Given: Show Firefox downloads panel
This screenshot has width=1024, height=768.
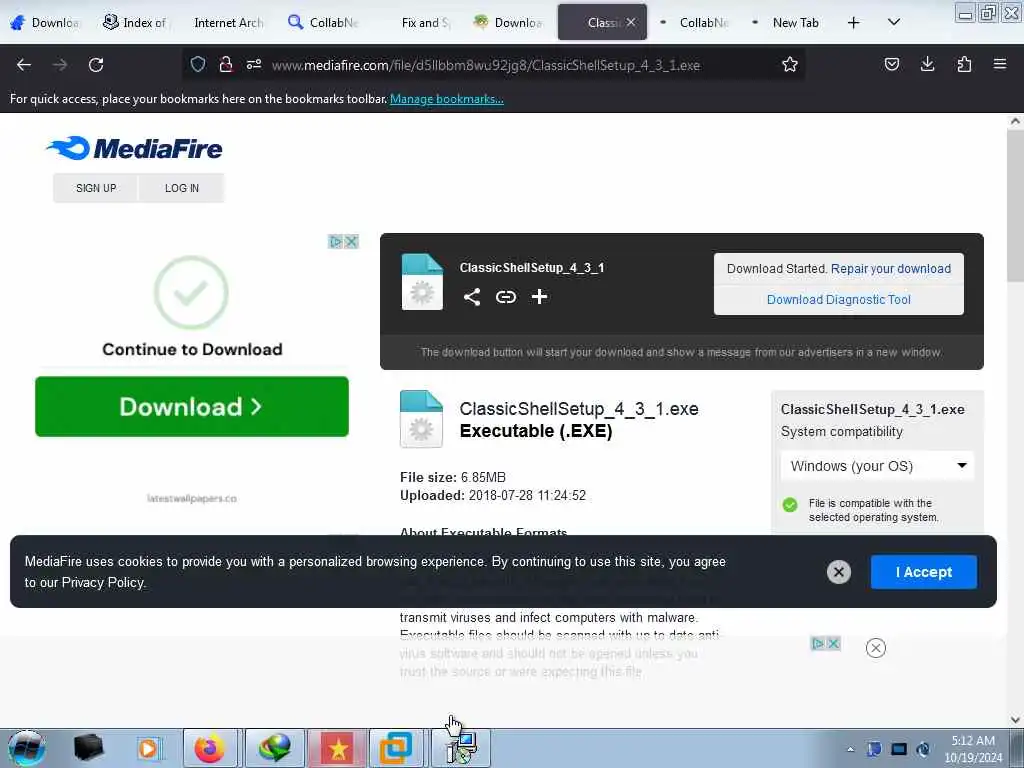Looking at the screenshot, I should 927,64.
